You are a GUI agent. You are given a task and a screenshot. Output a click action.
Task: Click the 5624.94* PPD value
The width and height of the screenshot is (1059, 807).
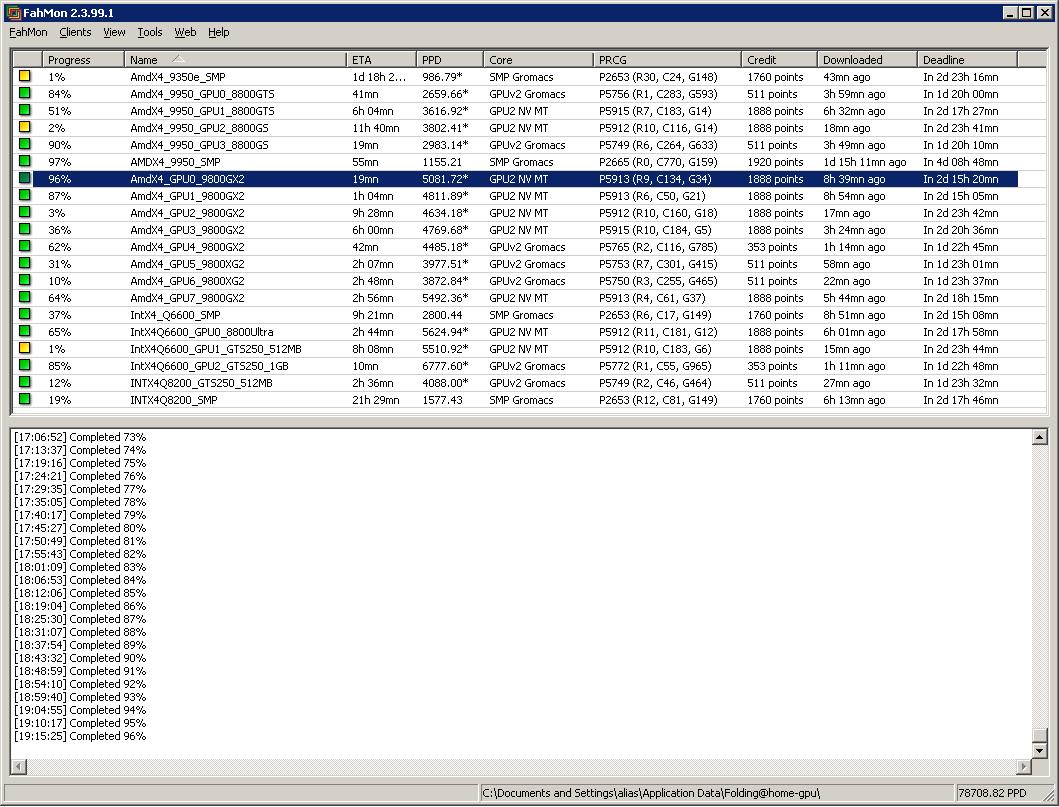(x=445, y=332)
